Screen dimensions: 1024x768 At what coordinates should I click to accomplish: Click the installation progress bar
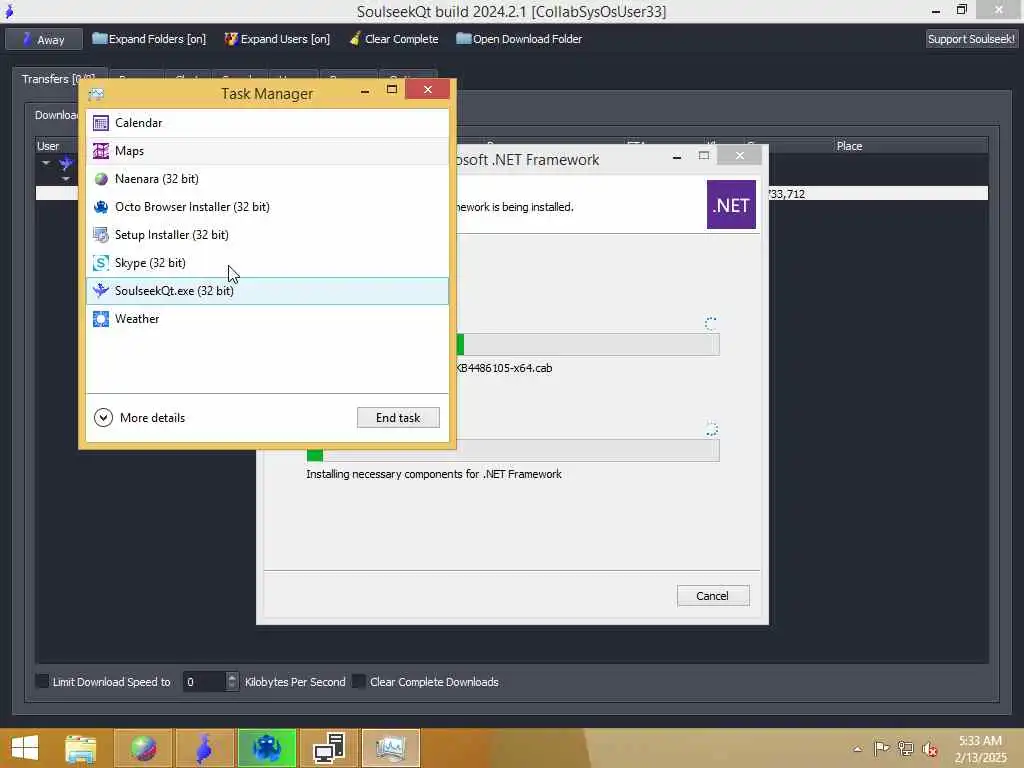[x=513, y=451]
